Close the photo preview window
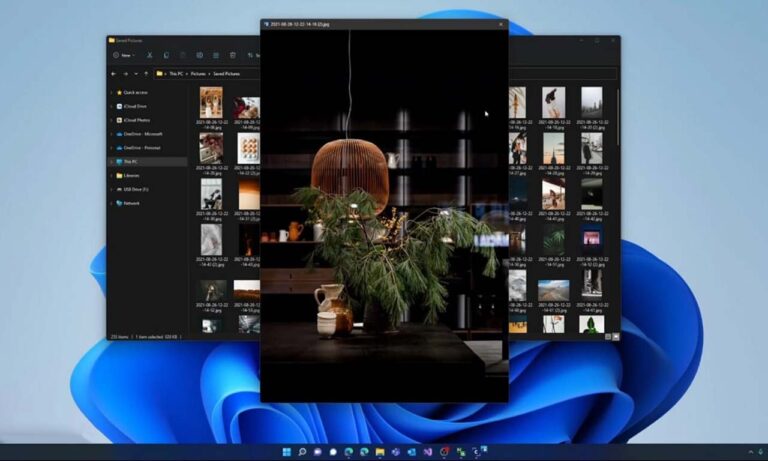 click(501, 24)
